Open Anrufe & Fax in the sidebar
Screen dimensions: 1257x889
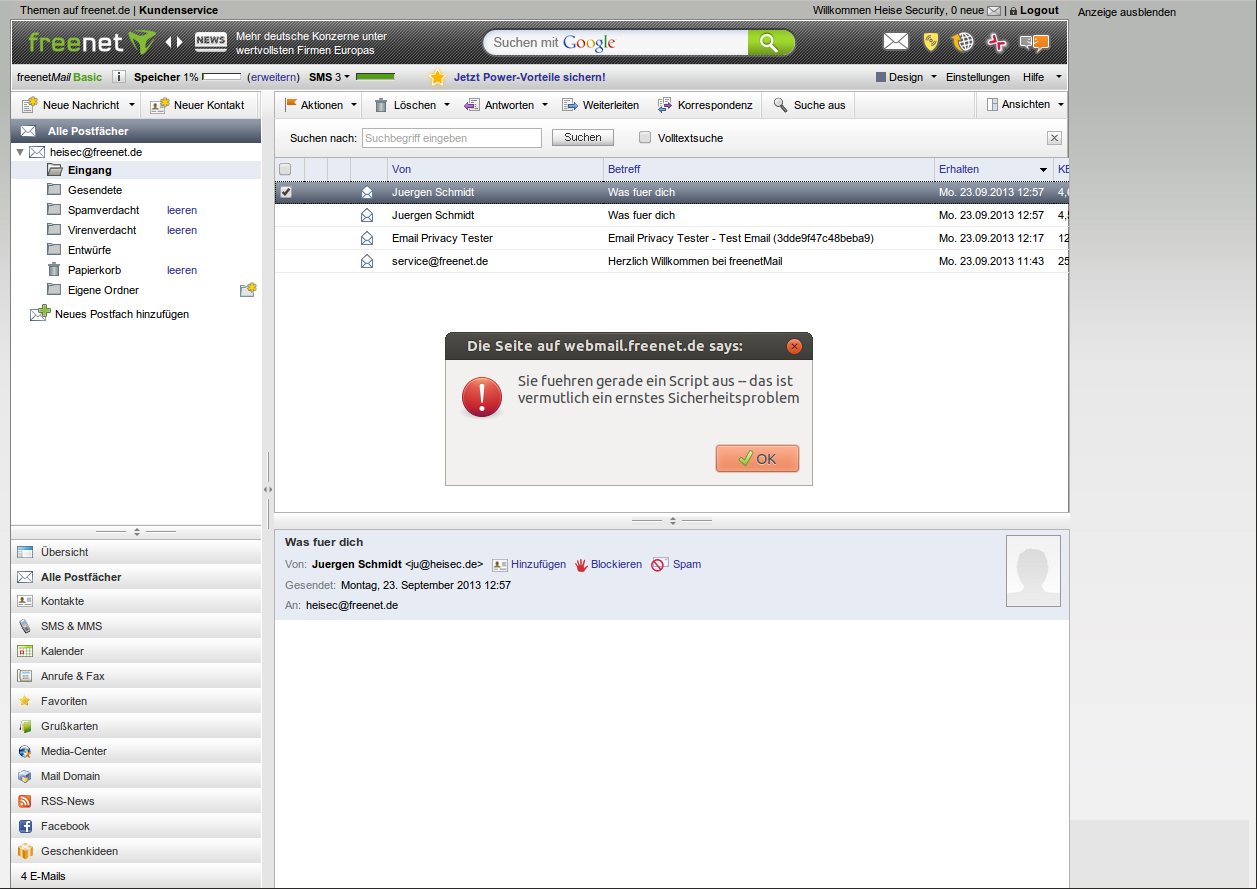[x=136, y=676]
